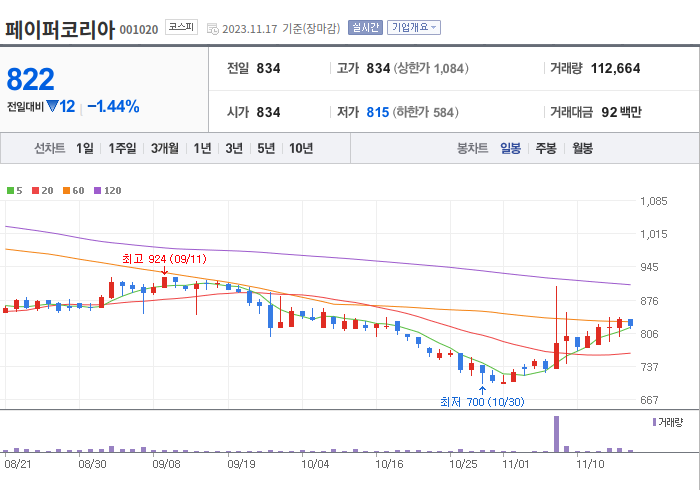Click the stock code 001020
The width and height of the screenshot is (700, 490).
coord(139,30)
